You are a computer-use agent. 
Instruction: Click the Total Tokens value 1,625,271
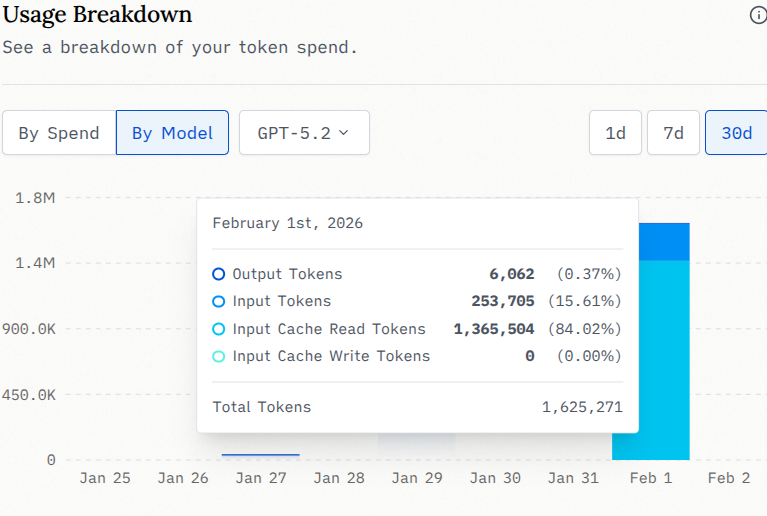pos(582,407)
